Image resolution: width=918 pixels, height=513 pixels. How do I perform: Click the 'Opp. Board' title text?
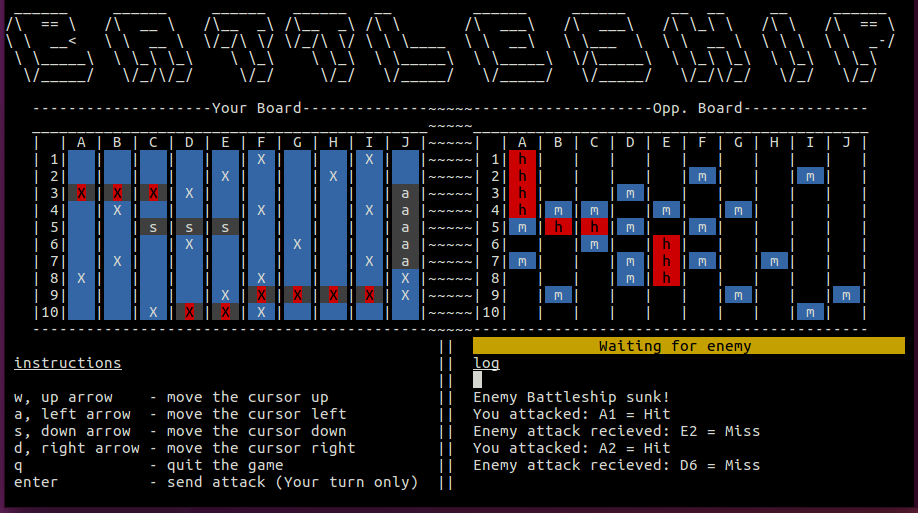click(697, 108)
